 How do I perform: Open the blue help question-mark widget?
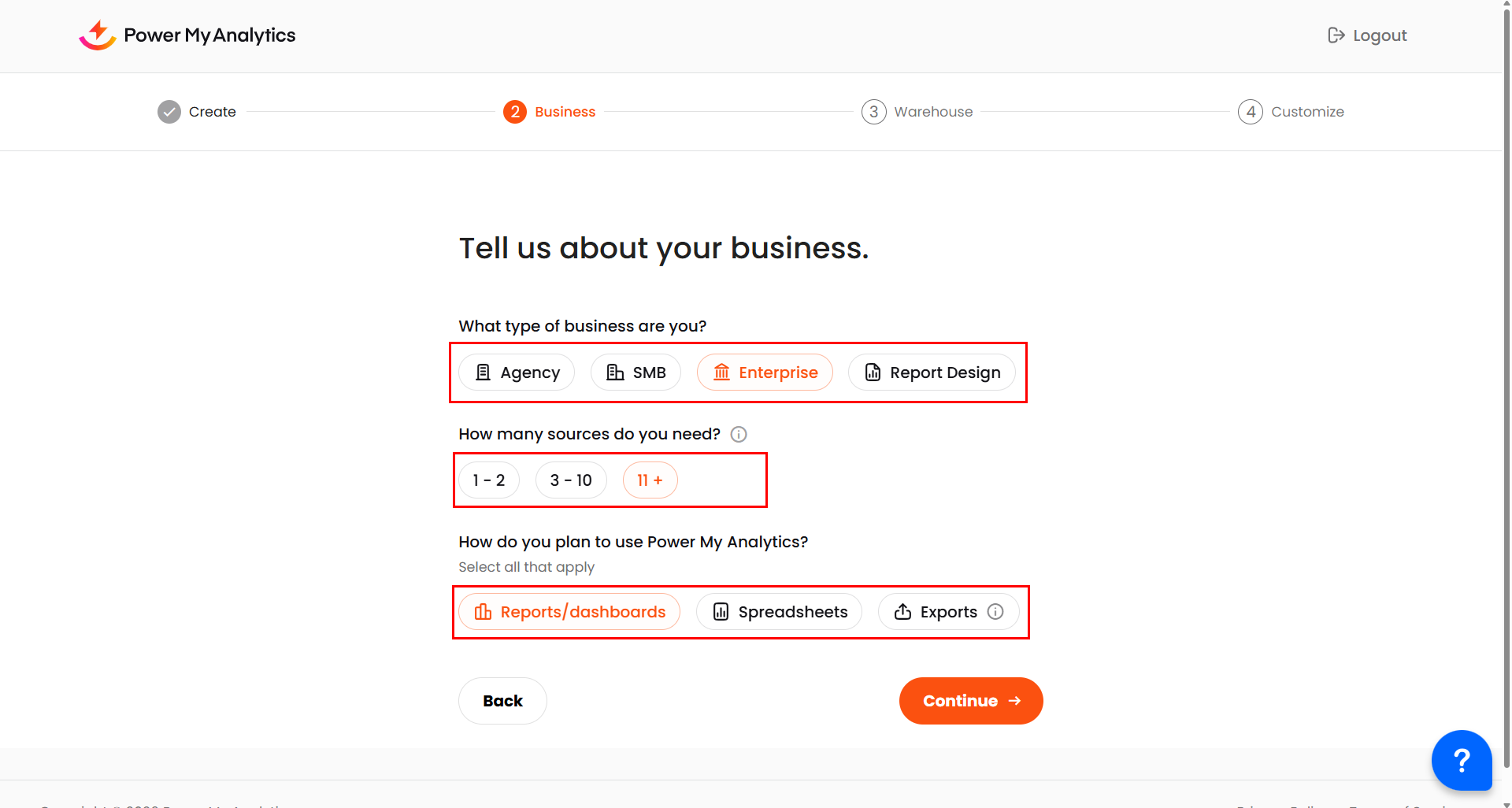pos(1461,760)
